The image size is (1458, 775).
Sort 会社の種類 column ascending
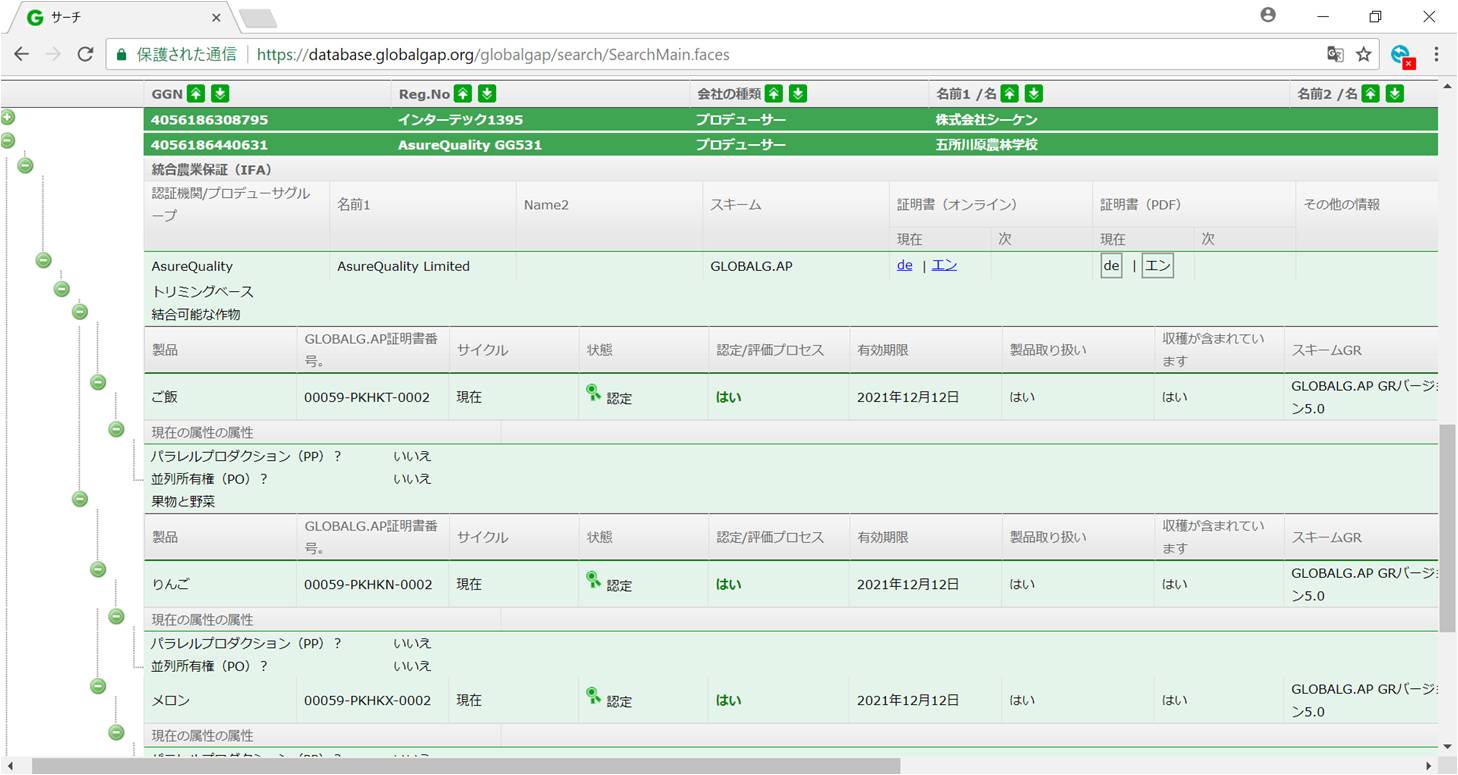tap(775, 94)
